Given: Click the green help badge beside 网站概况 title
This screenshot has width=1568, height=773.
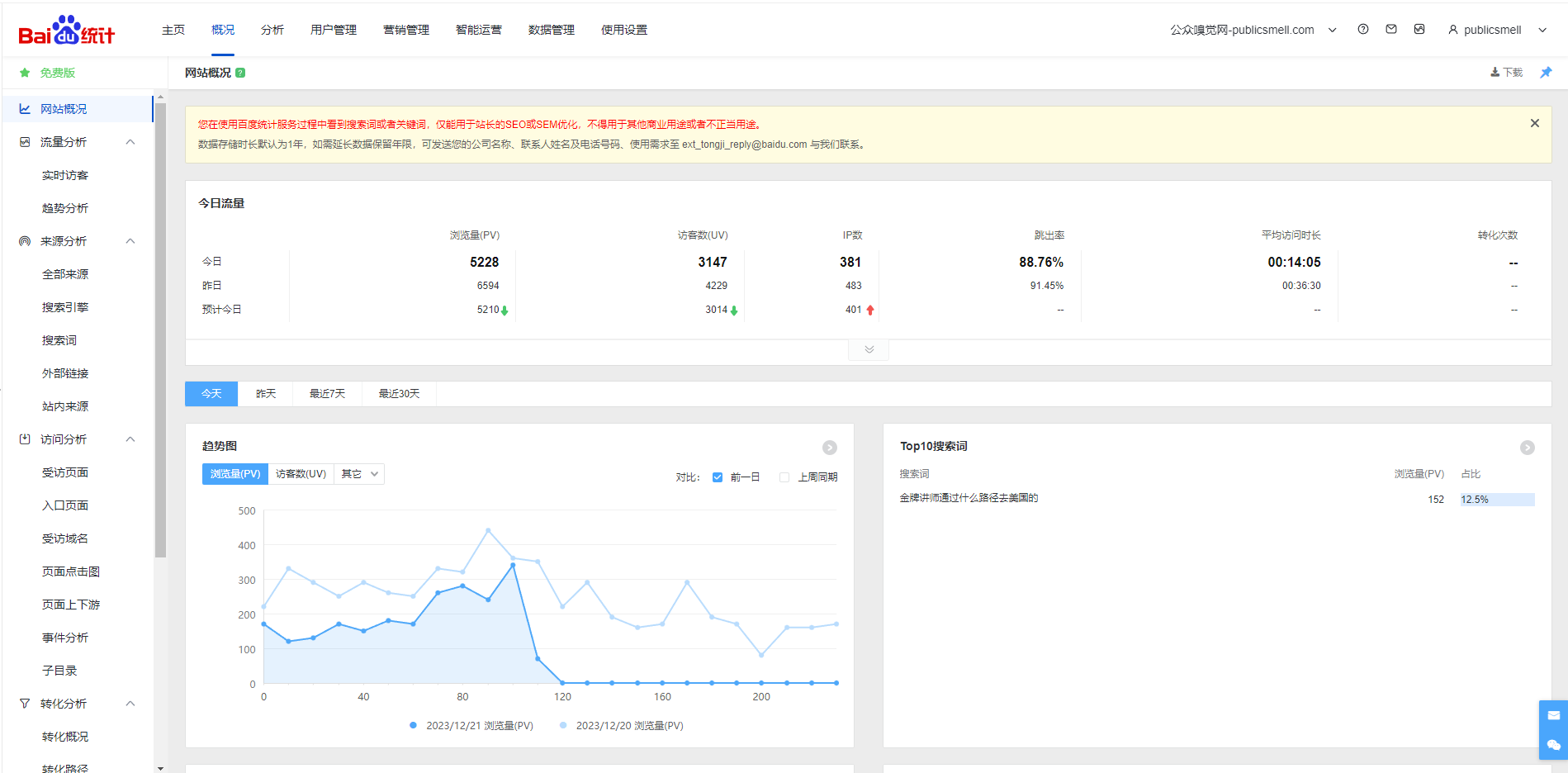Looking at the screenshot, I should coord(240,73).
